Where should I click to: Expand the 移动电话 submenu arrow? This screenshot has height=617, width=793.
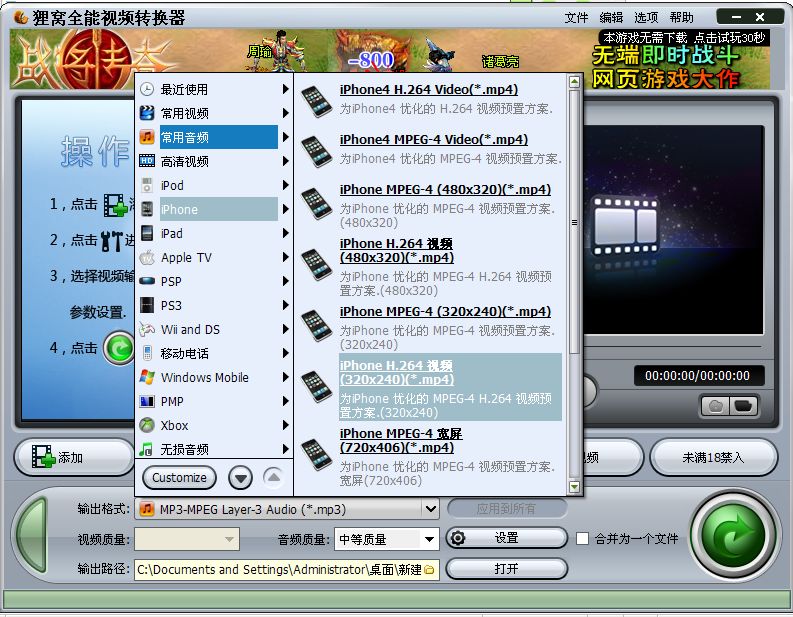[x=285, y=353]
